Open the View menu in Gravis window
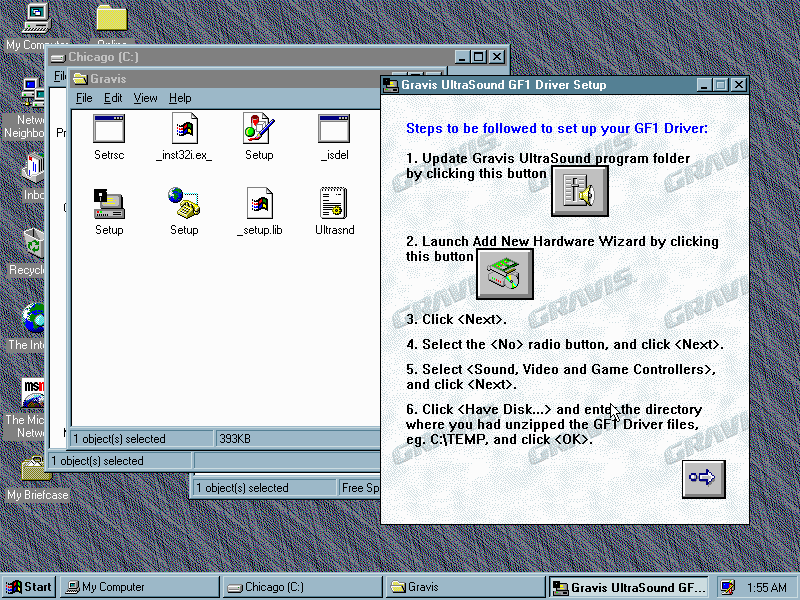The height and width of the screenshot is (600, 800). 146,98
